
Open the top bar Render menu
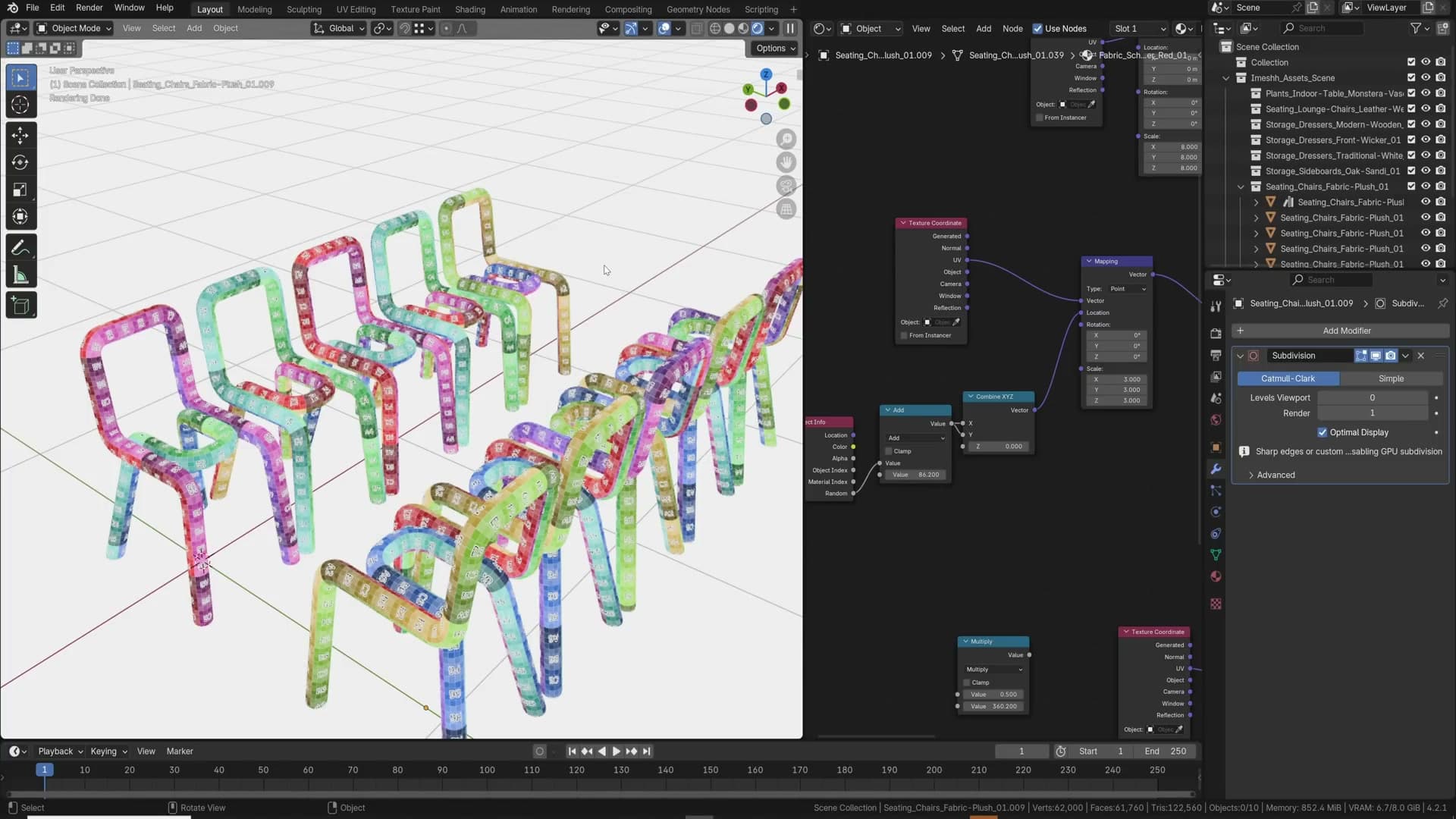pos(89,8)
